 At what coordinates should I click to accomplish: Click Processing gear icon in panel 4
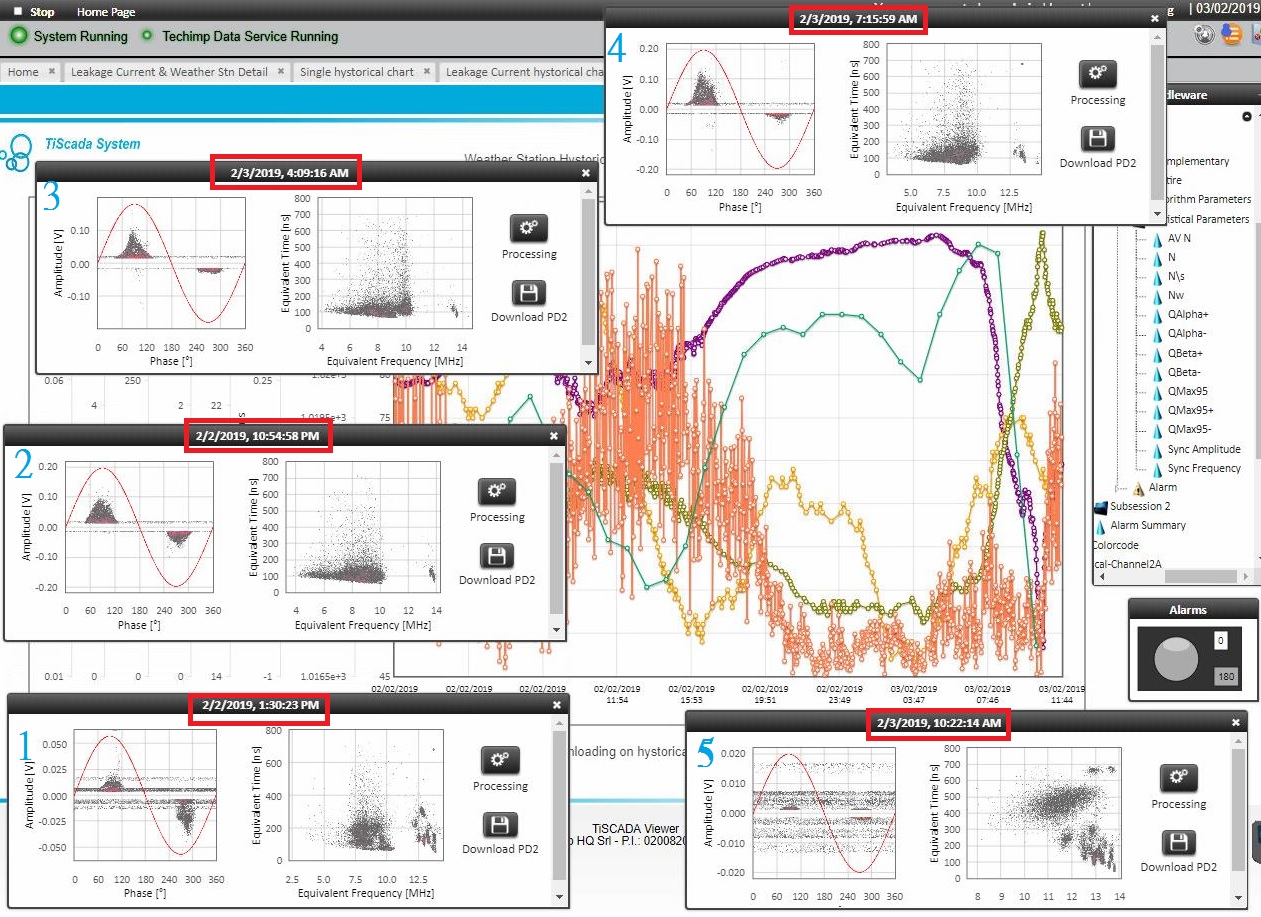tap(1097, 74)
